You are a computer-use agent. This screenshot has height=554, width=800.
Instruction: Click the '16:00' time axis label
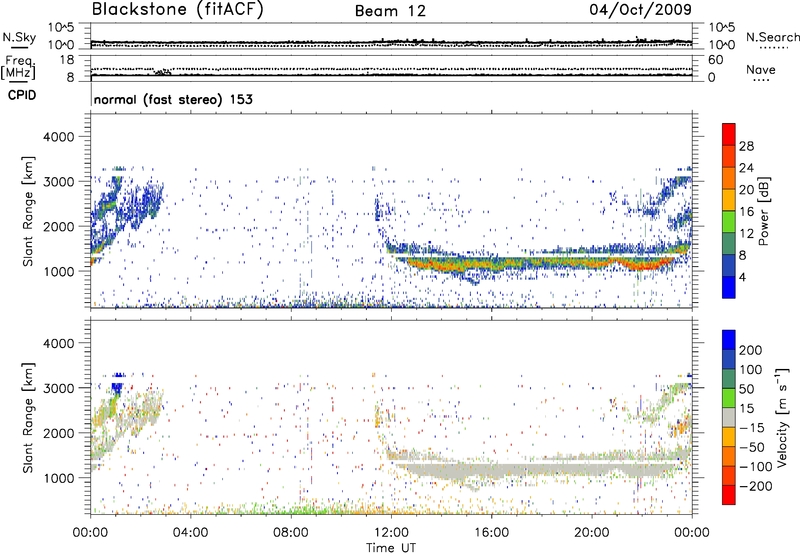tap(491, 533)
